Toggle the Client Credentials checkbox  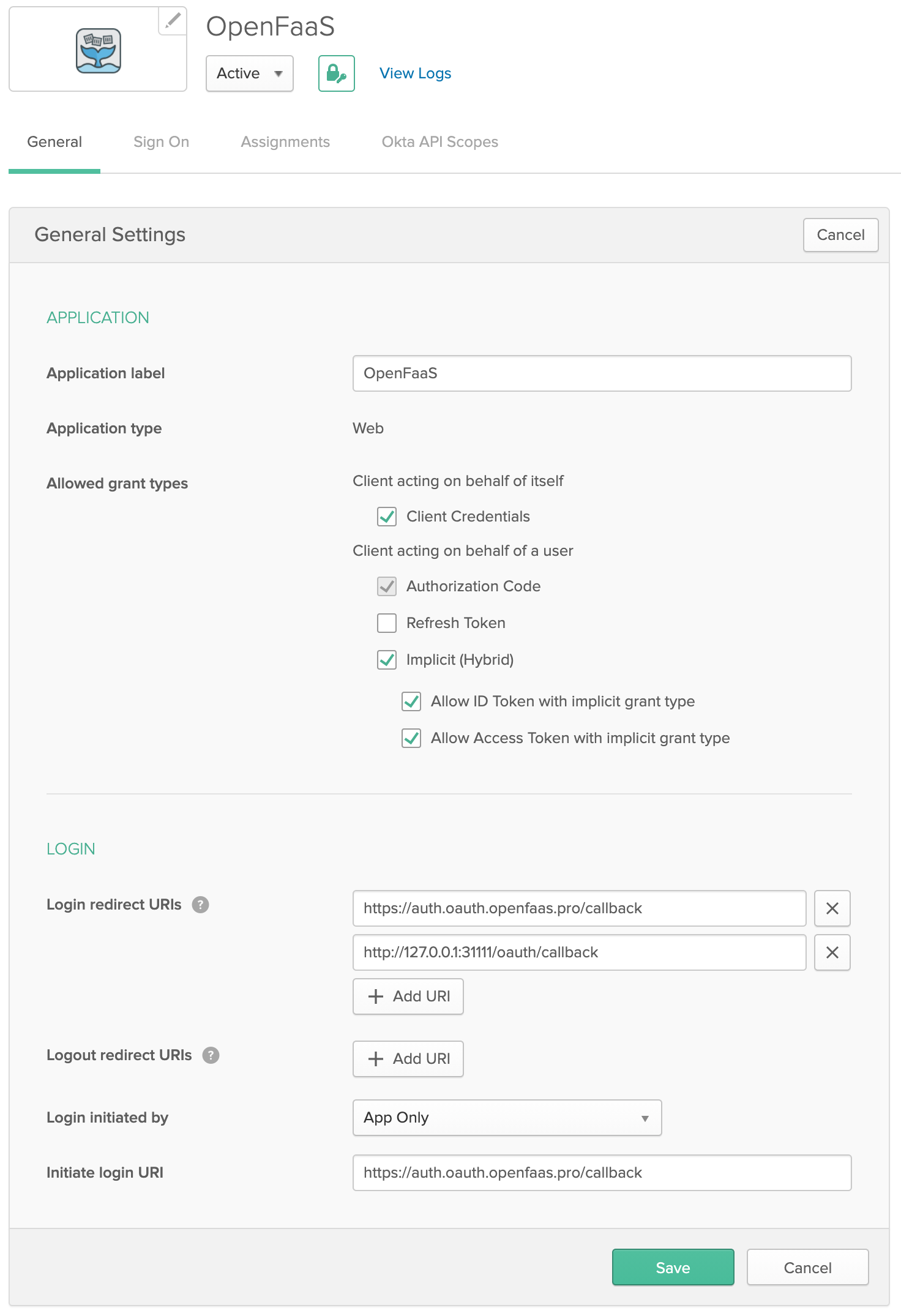(x=387, y=517)
